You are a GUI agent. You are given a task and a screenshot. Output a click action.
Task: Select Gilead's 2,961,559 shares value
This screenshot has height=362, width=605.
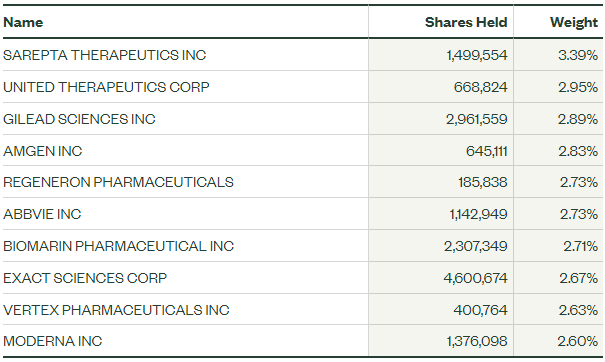click(477, 119)
